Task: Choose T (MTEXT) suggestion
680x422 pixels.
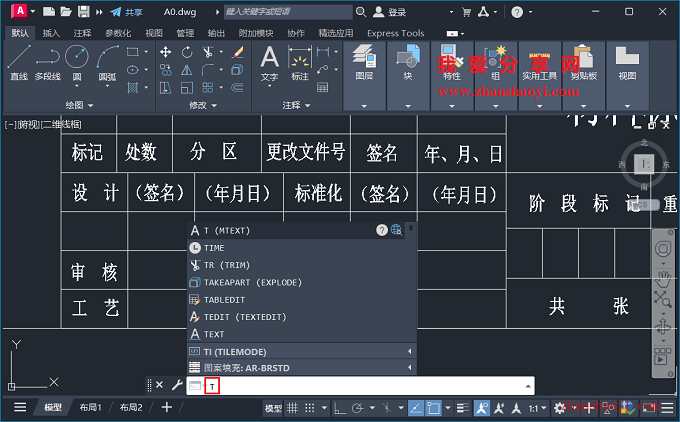Action: click(x=297, y=230)
